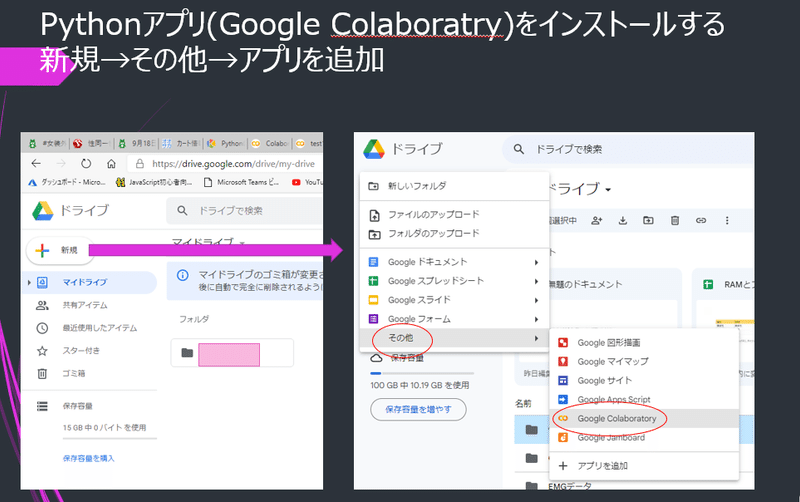Select 新しいフォルダ from the new menu
Screen dimensions: 800x502
[x=454, y=186]
